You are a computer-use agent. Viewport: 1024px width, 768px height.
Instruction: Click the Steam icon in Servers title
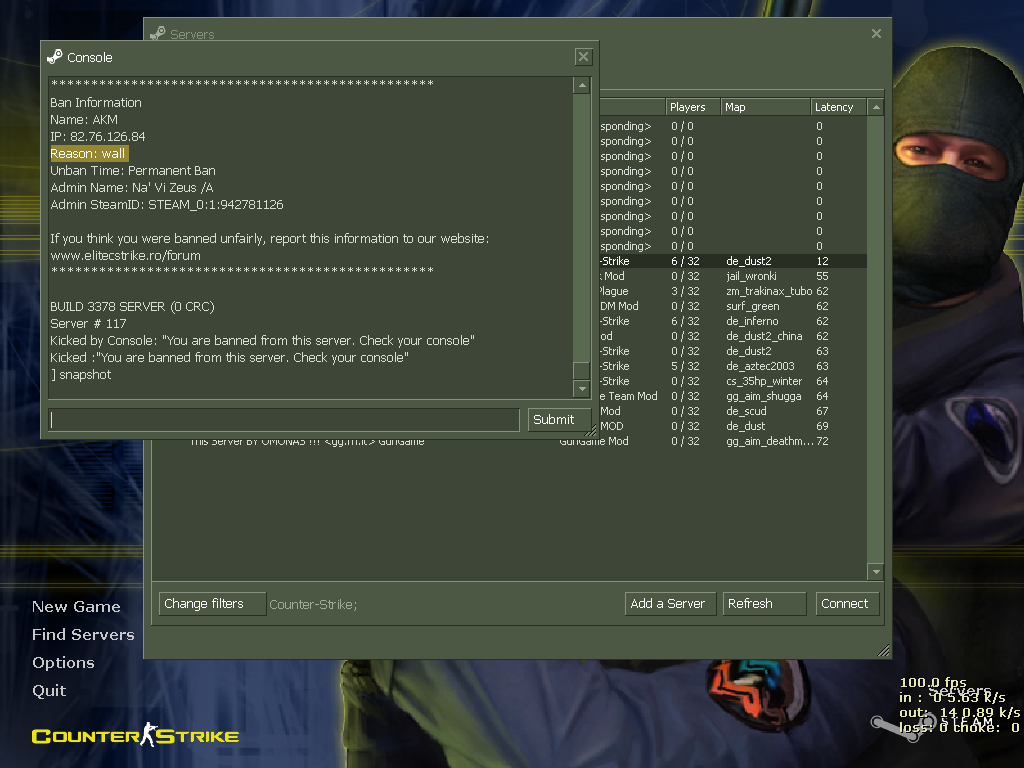157,33
